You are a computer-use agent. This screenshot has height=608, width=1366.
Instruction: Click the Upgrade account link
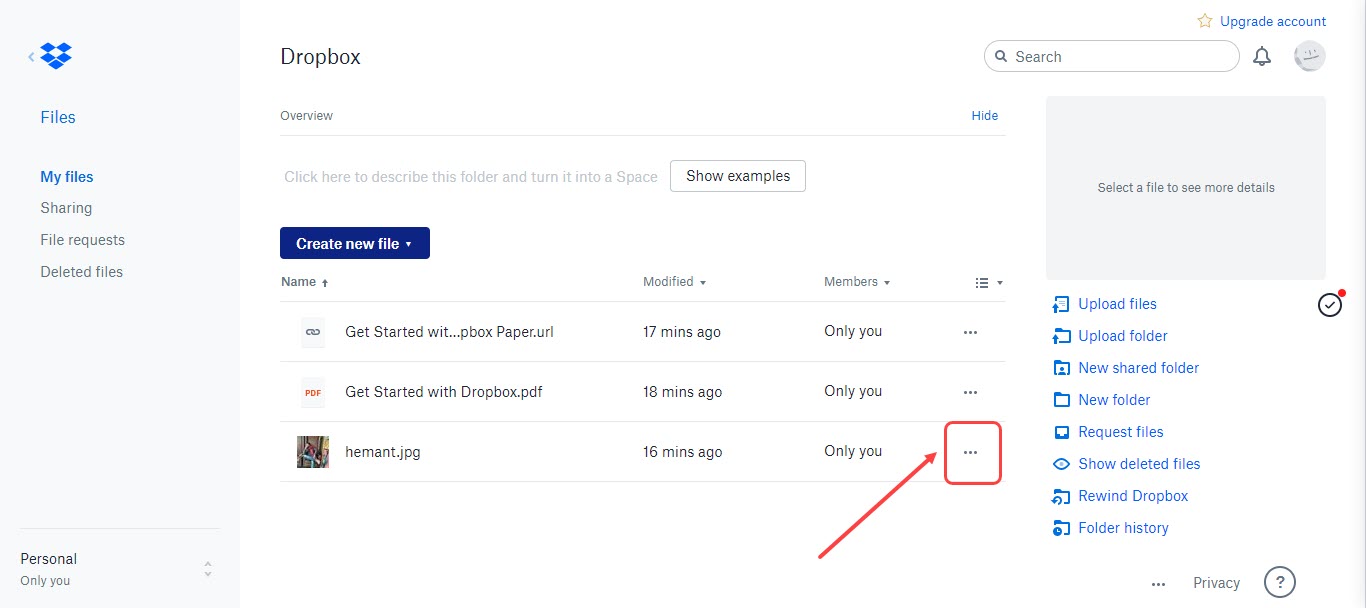[x=1271, y=21]
